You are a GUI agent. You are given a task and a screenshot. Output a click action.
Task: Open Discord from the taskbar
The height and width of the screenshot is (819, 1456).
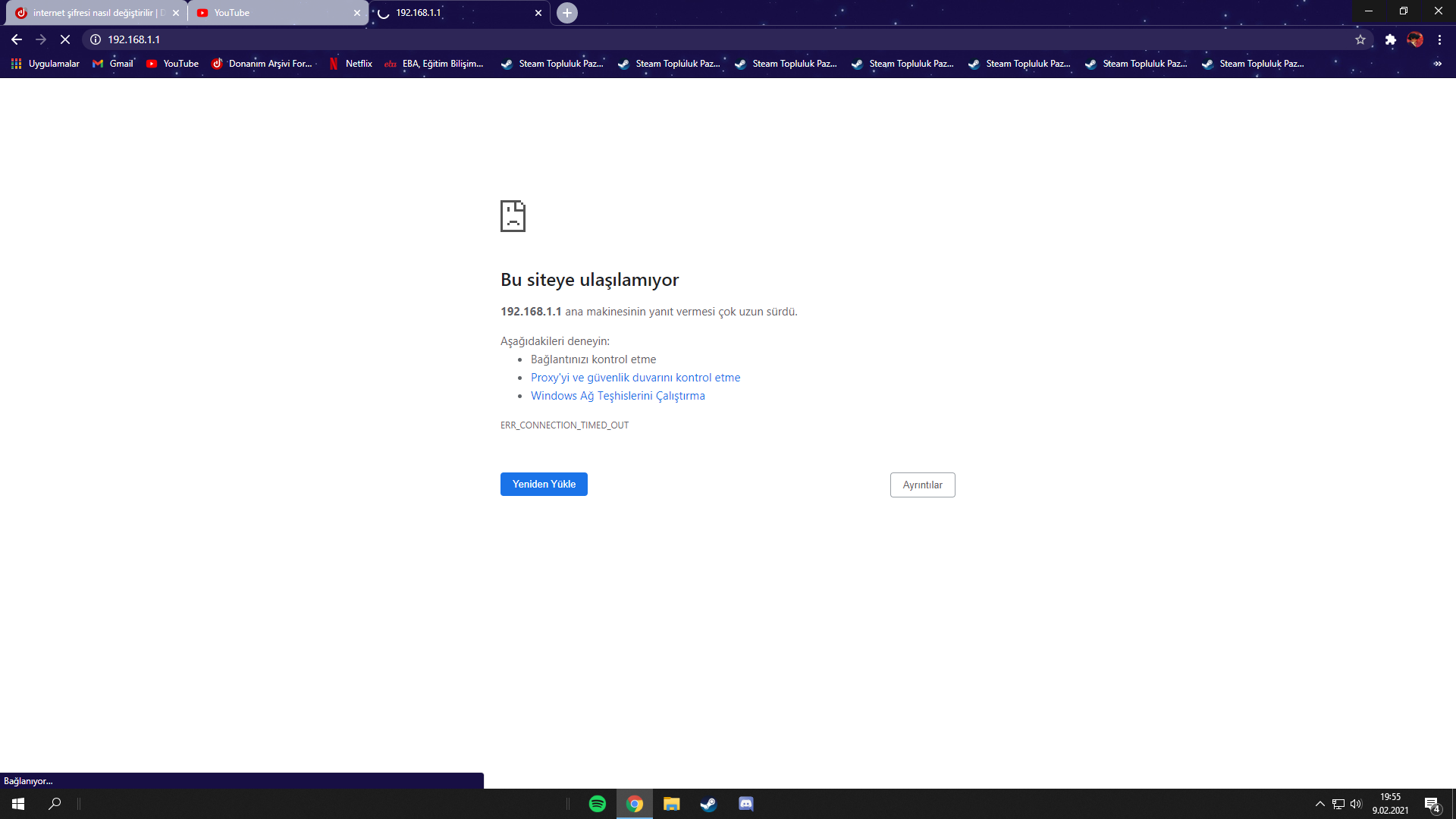pyautogui.click(x=745, y=803)
